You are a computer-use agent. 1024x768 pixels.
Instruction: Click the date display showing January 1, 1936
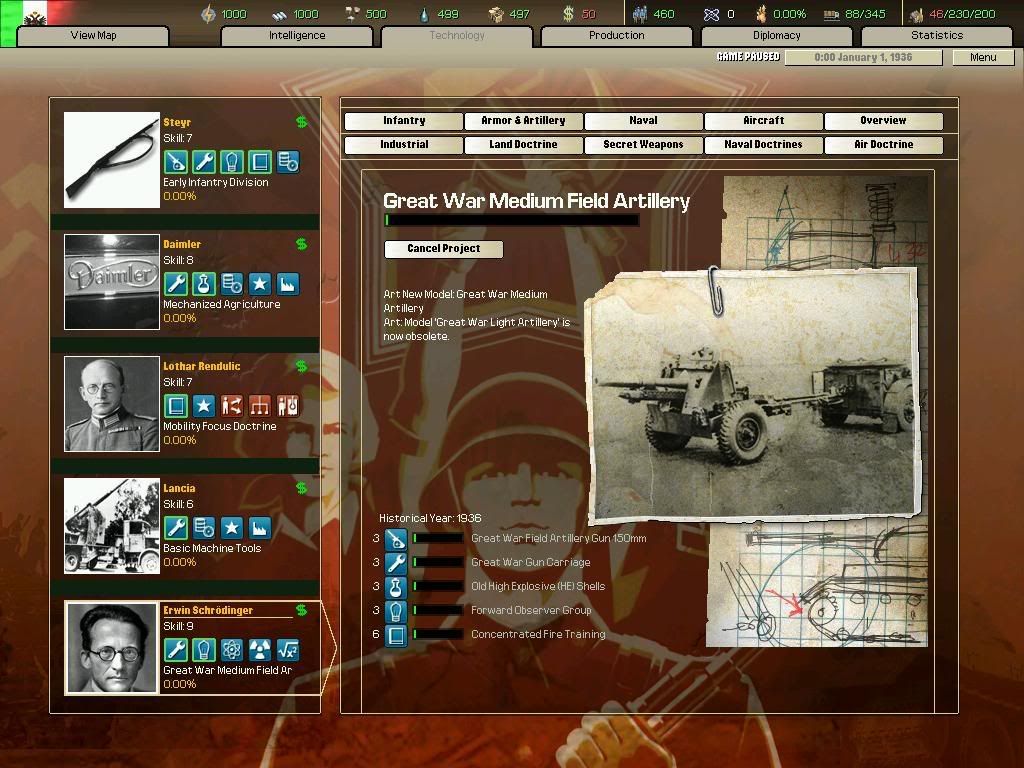pos(863,57)
